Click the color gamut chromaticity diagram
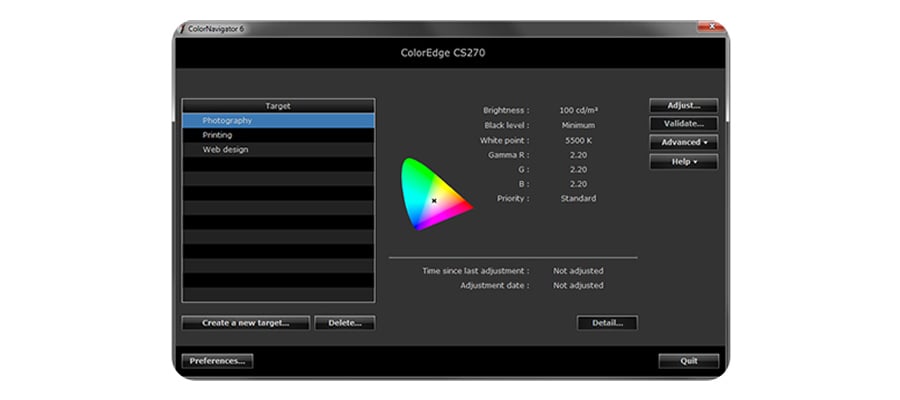 click(x=435, y=195)
